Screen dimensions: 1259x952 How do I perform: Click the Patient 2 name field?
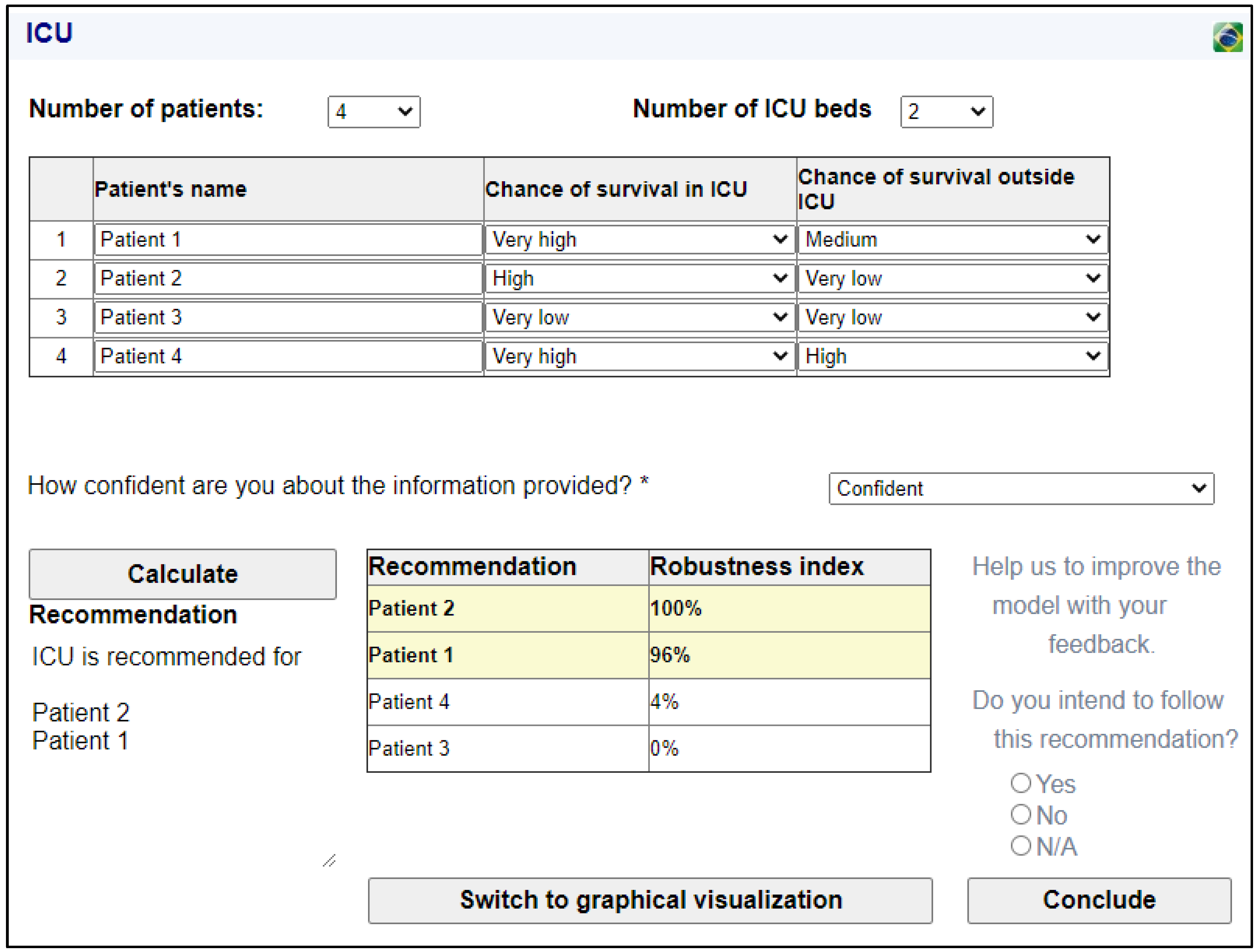coord(288,278)
